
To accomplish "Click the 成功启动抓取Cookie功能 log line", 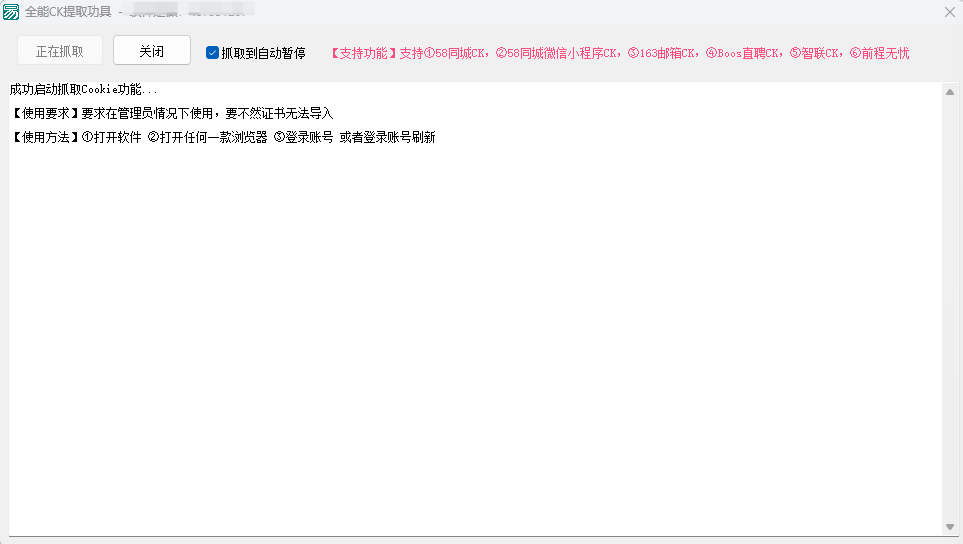I will point(83,89).
